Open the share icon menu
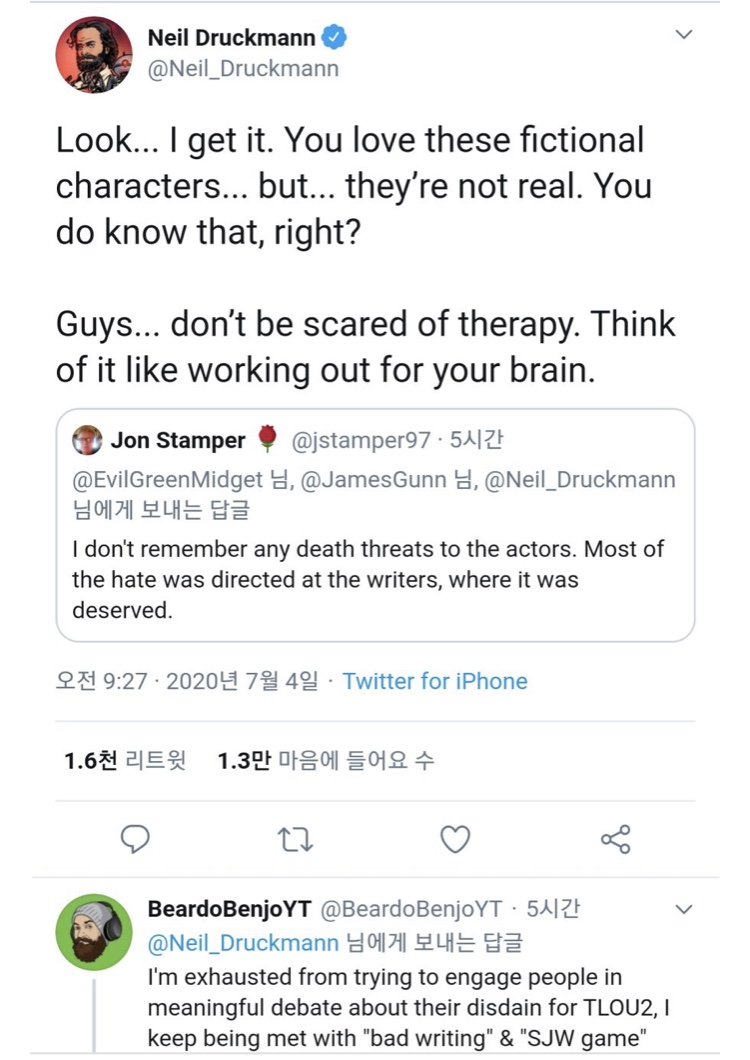This screenshot has height=1060, width=750. click(x=615, y=839)
